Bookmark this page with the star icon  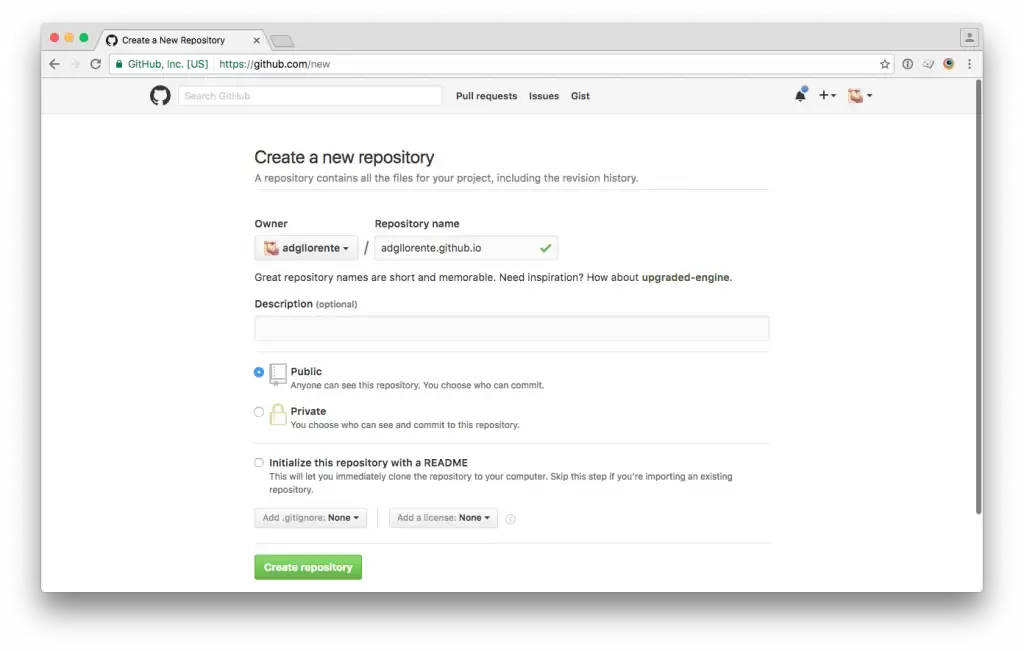pyautogui.click(x=884, y=63)
